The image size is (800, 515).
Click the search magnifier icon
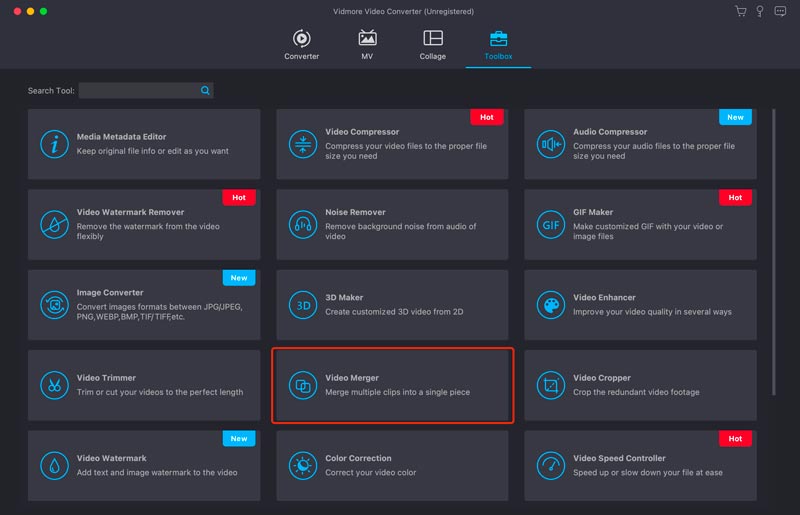coord(205,90)
